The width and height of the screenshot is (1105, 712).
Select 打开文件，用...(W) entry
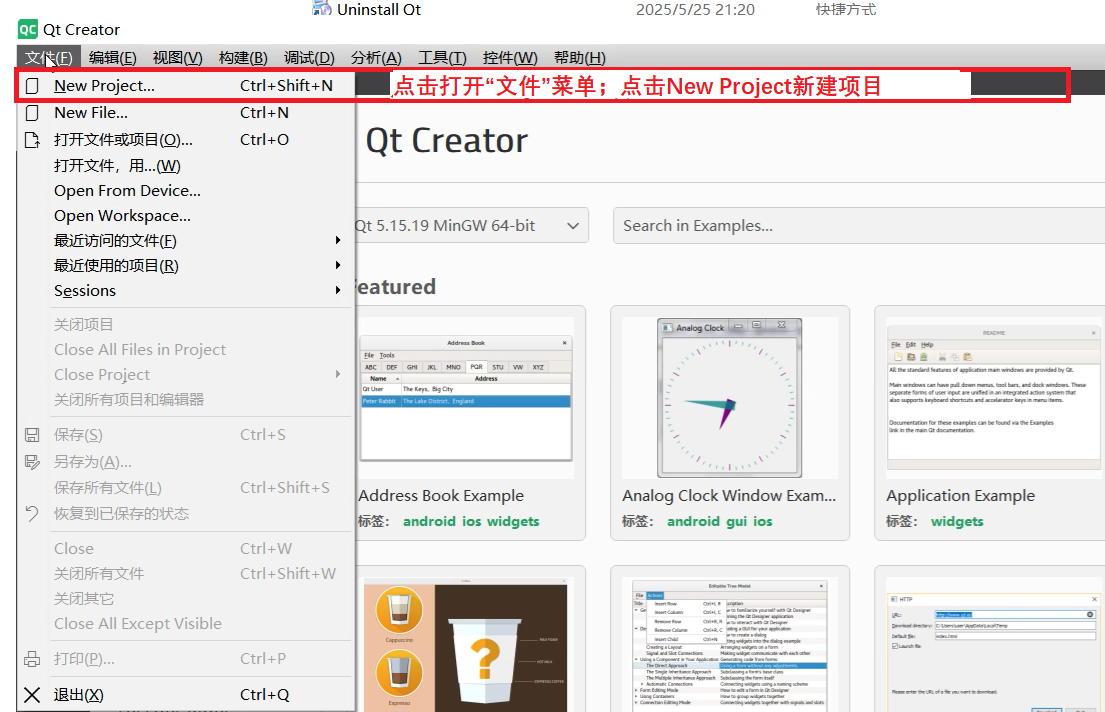(187, 166)
